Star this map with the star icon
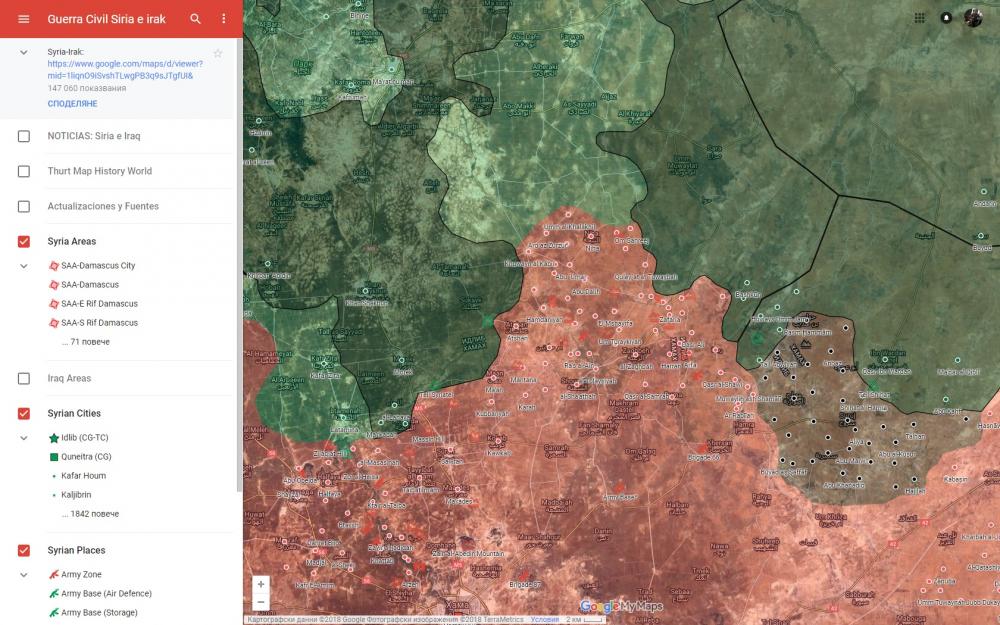This screenshot has width=1000, height=625. pos(218,53)
